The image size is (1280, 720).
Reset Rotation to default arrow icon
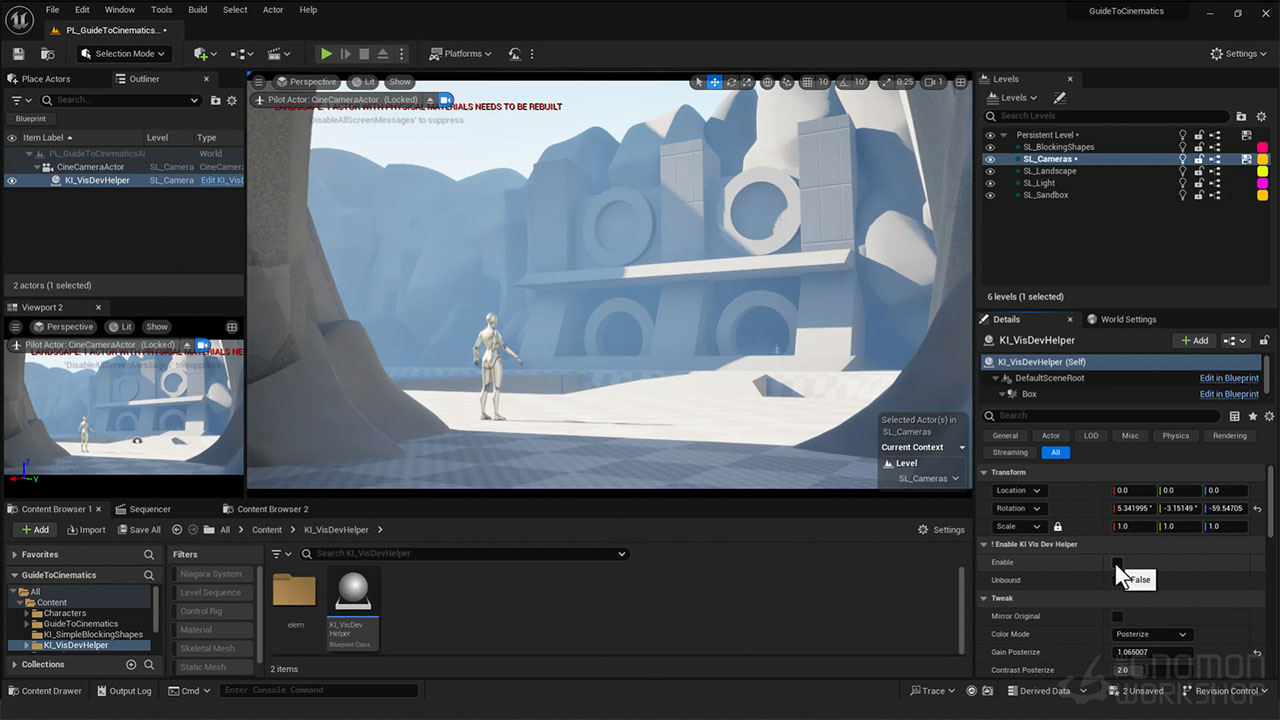pos(1257,509)
